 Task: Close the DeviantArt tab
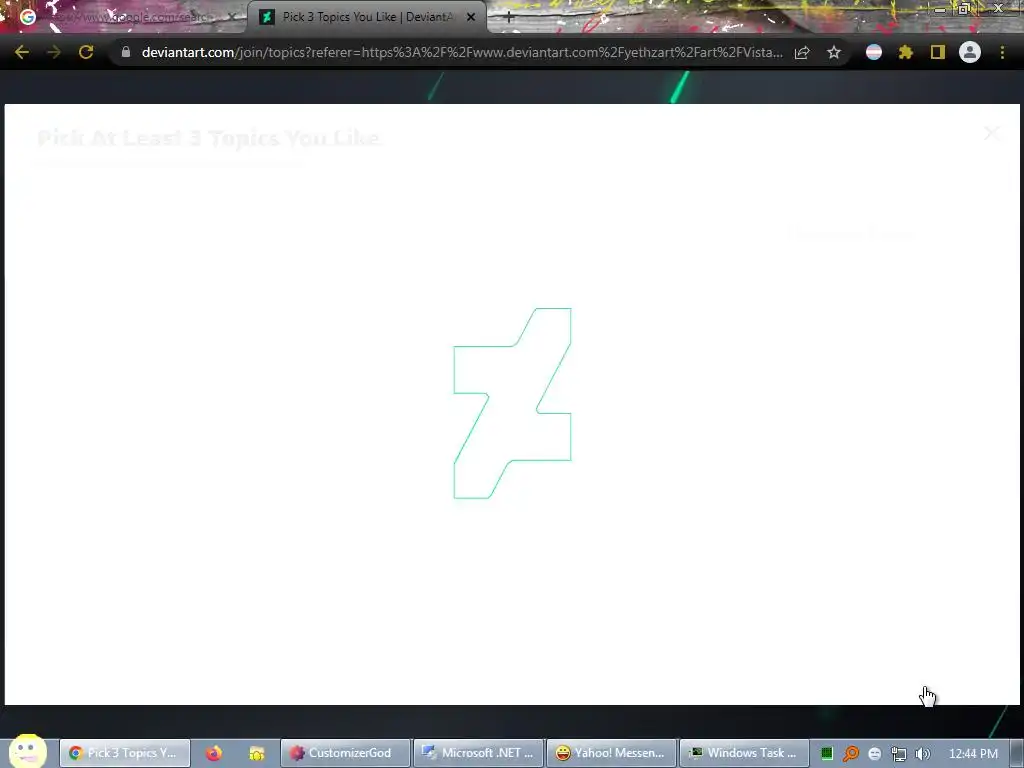[x=471, y=17]
